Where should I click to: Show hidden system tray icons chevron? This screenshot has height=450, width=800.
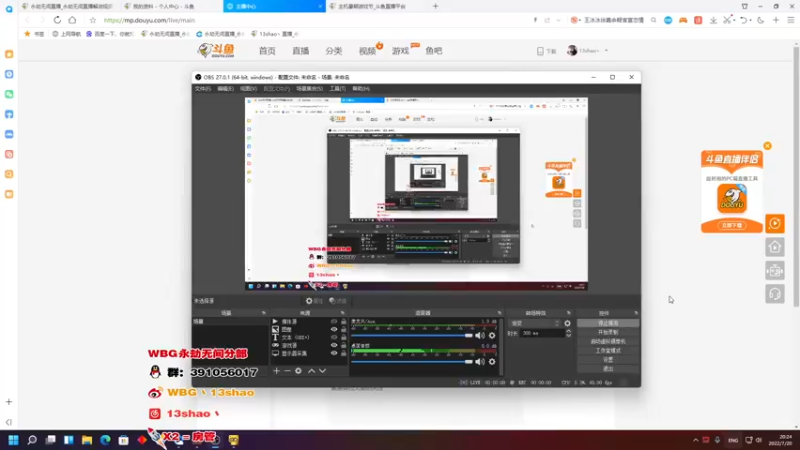[695, 440]
